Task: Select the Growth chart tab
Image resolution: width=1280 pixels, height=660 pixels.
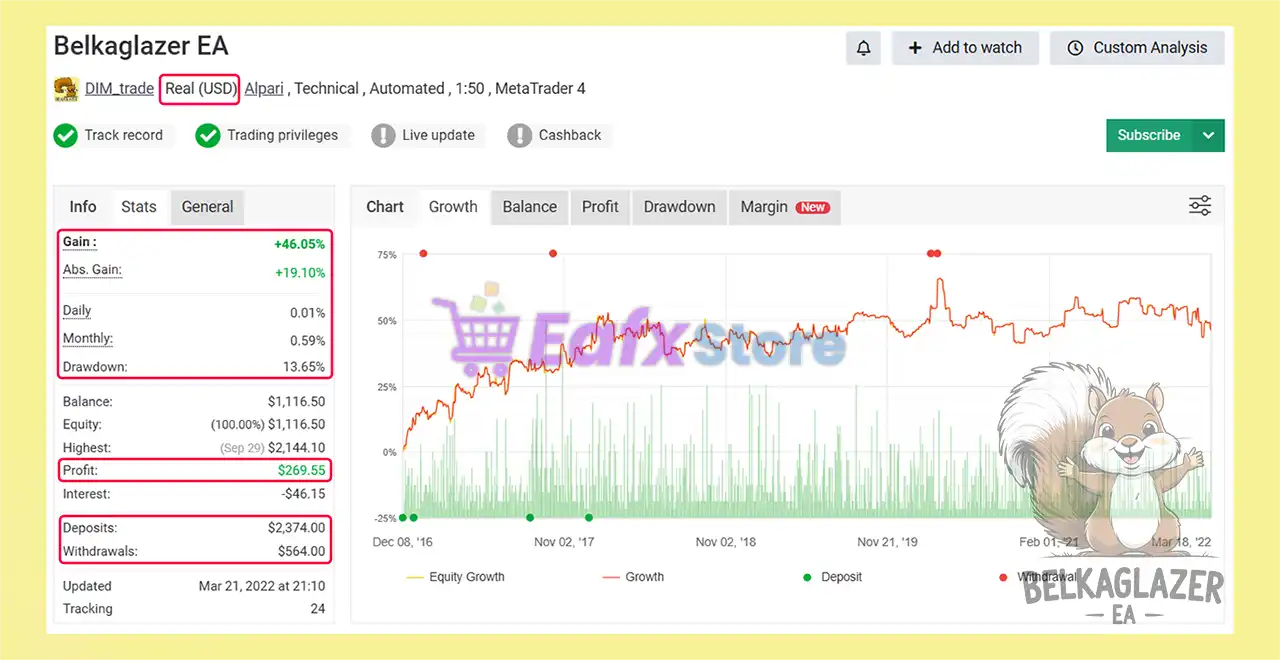Action: tap(453, 207)
